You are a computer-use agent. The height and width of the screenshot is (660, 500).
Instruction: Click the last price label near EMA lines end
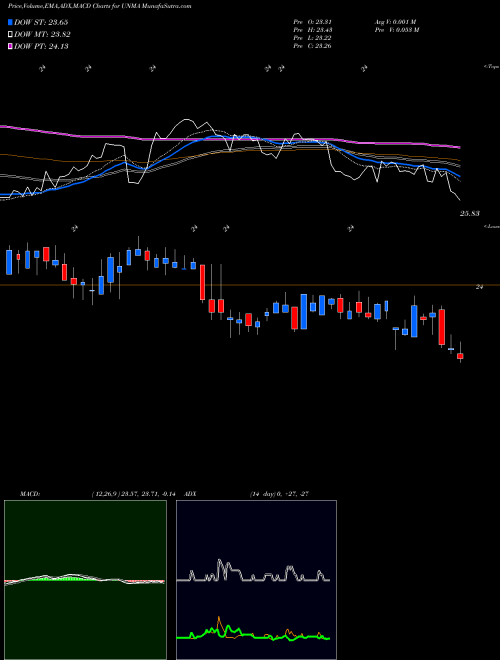pos(469,214)
